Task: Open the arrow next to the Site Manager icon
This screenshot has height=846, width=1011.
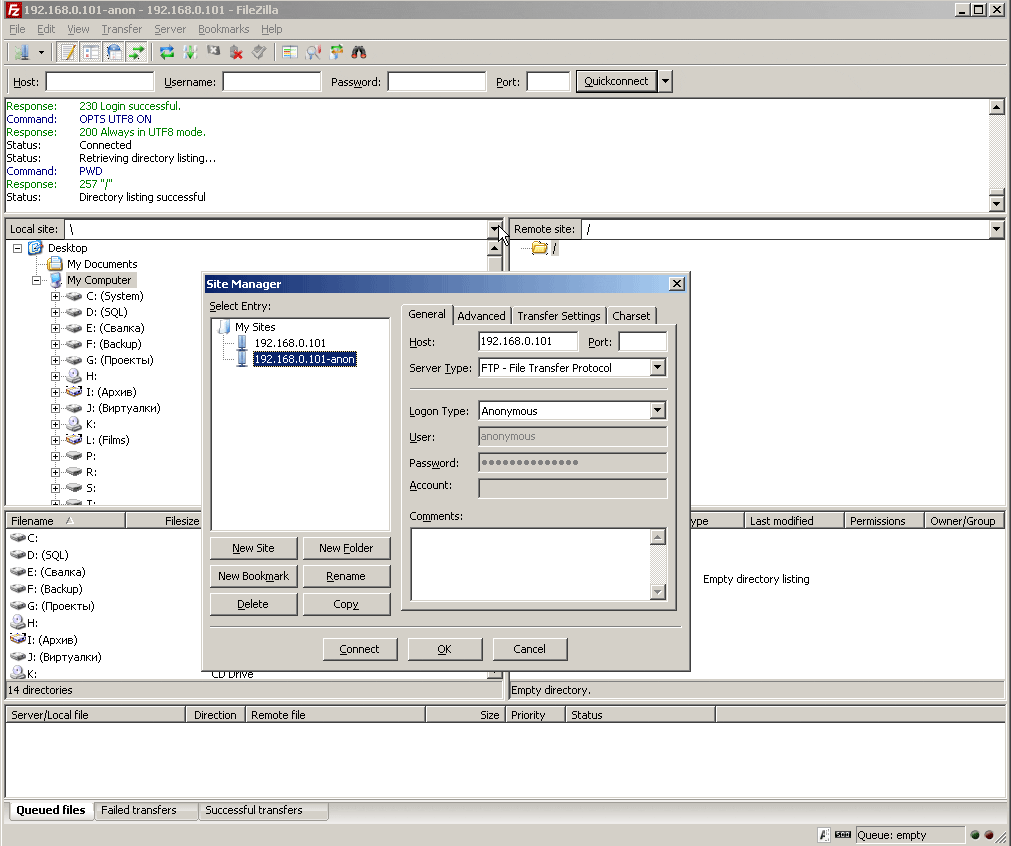Action: click(41, 52)
